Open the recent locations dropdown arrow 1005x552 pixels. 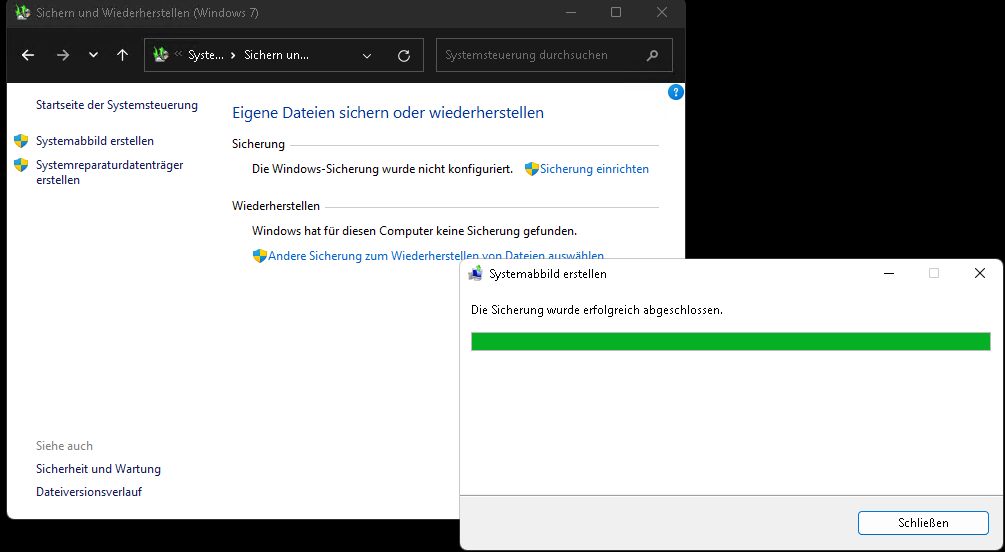pos(94,55)
